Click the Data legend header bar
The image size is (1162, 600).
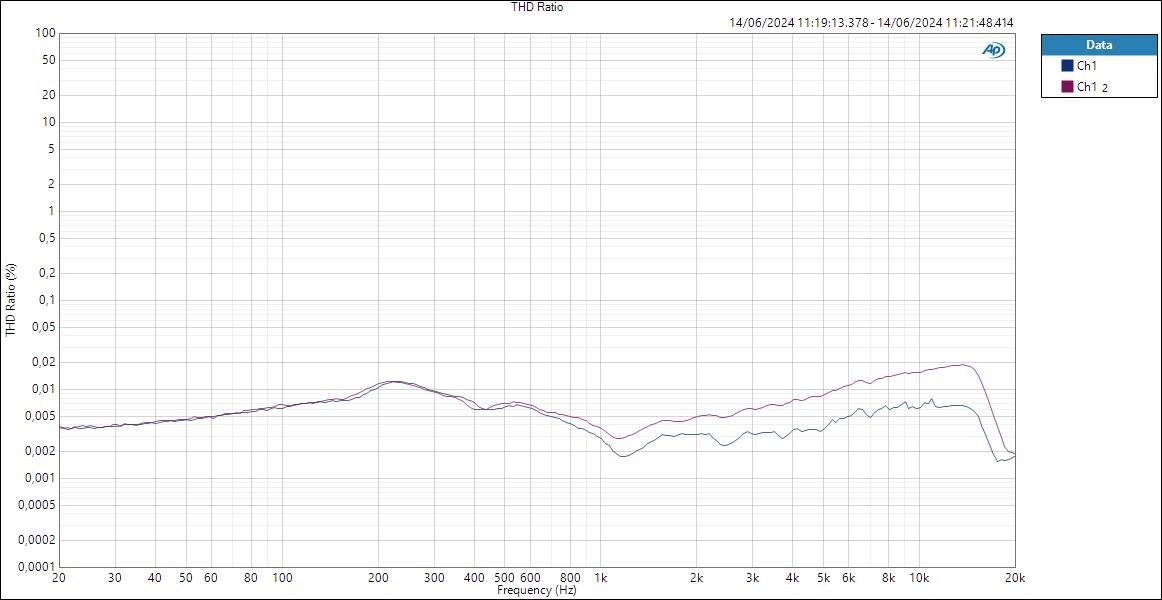click(x=1098, y=44)
